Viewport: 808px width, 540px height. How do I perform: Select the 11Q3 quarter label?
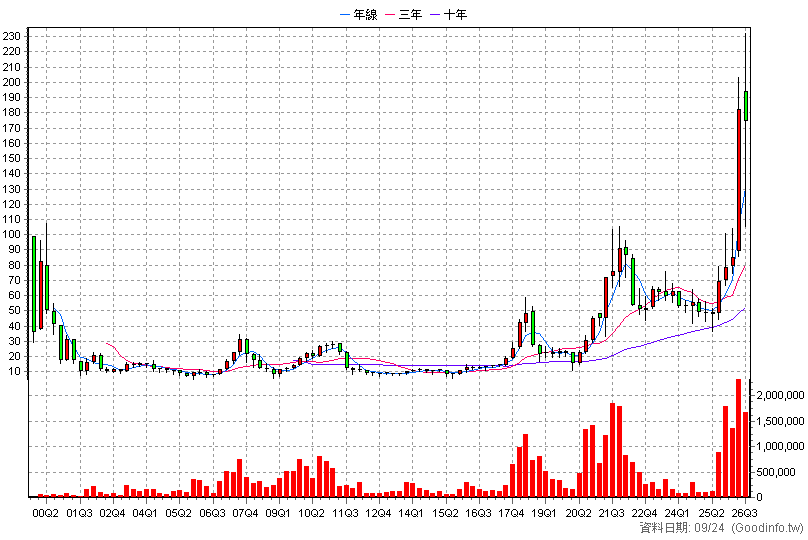(x=345, y=513)
